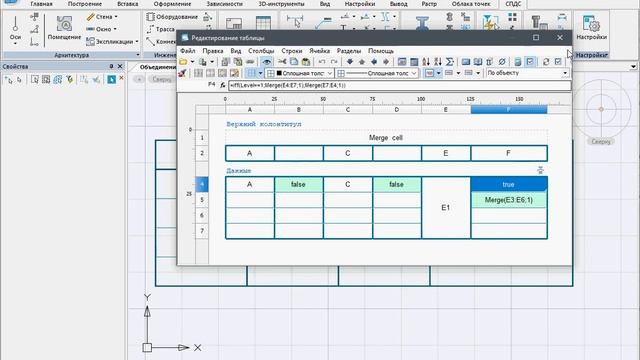Open text alignment dropdown arrow
The image size is (640, 360).
click(x=438, y=73)
